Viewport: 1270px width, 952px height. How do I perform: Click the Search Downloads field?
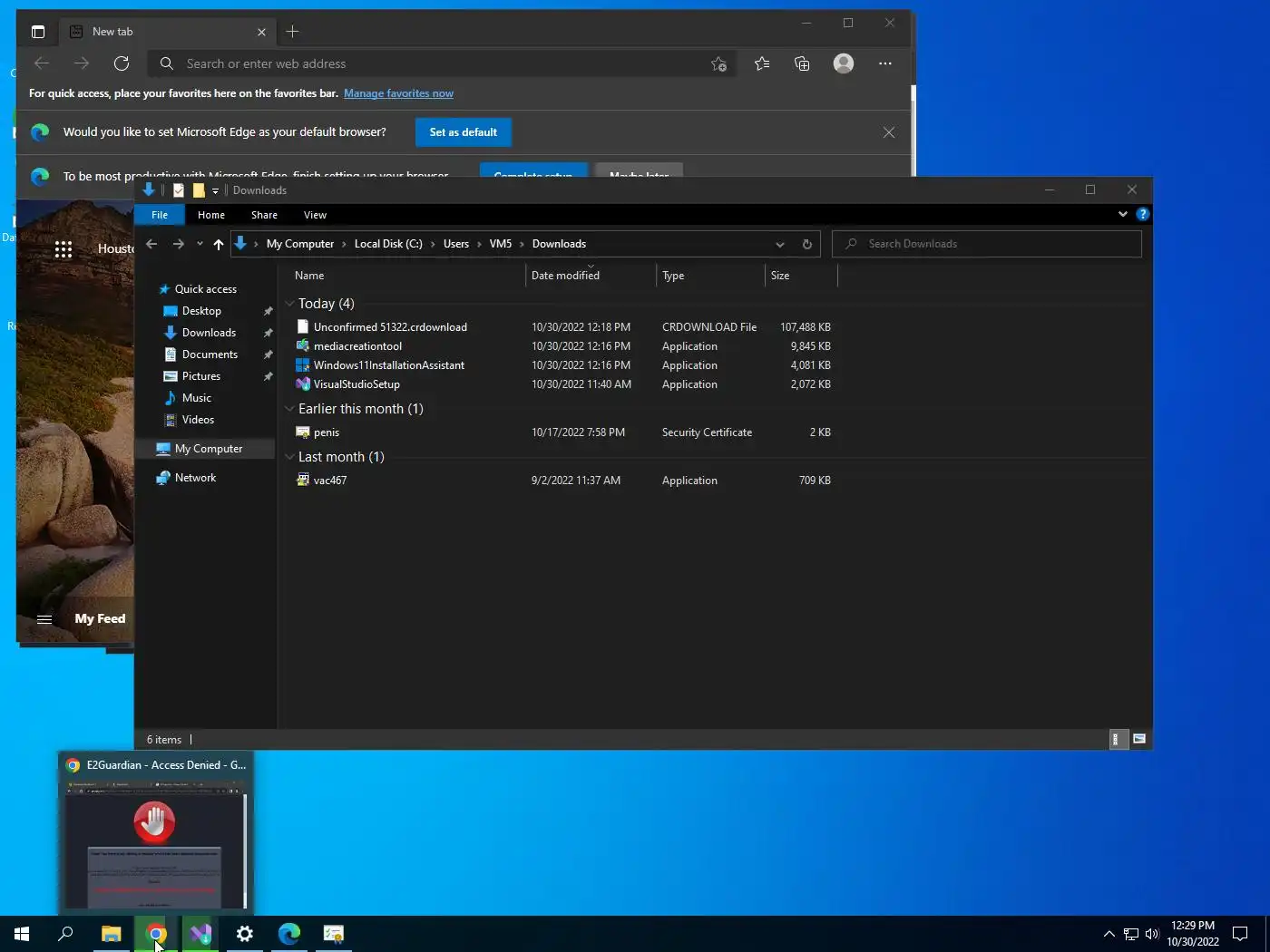[986, 244]
